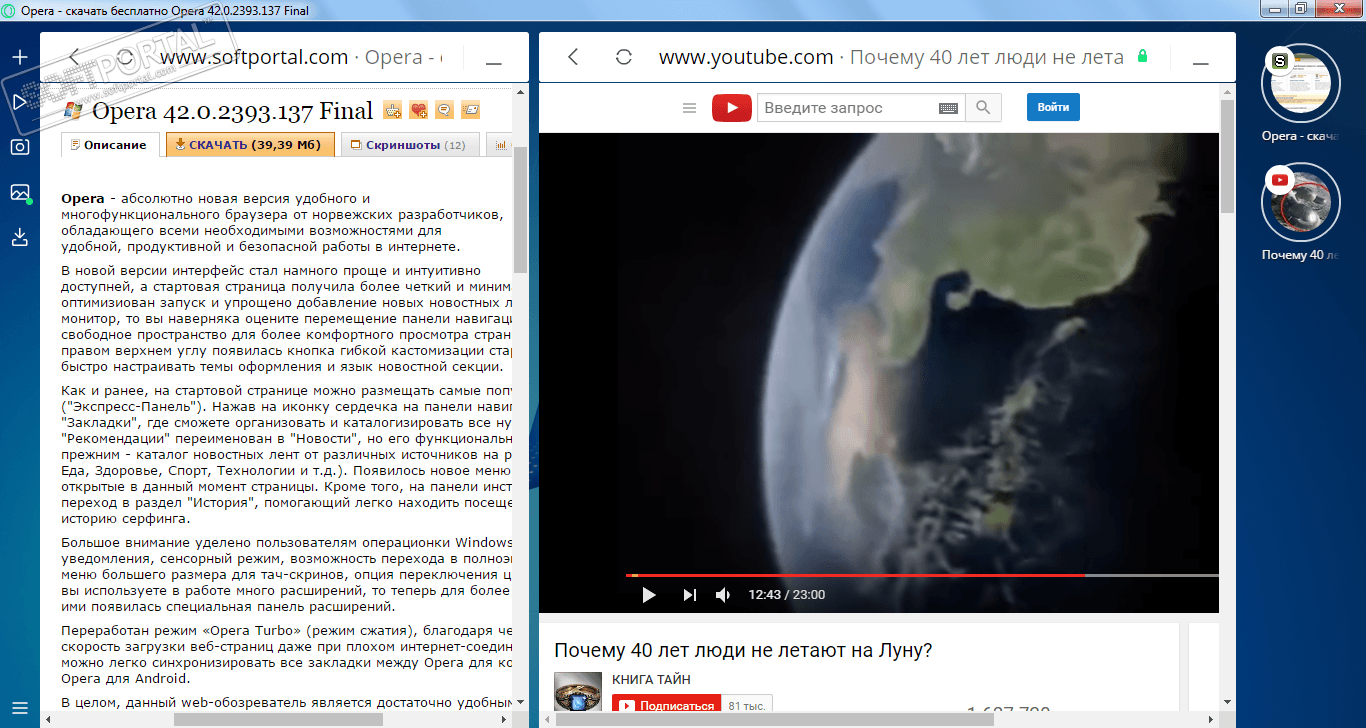Click the YouTube page vertical scrollbar thumb
This screenshot has height=728, width=1366.
(x=1227, y=155)
